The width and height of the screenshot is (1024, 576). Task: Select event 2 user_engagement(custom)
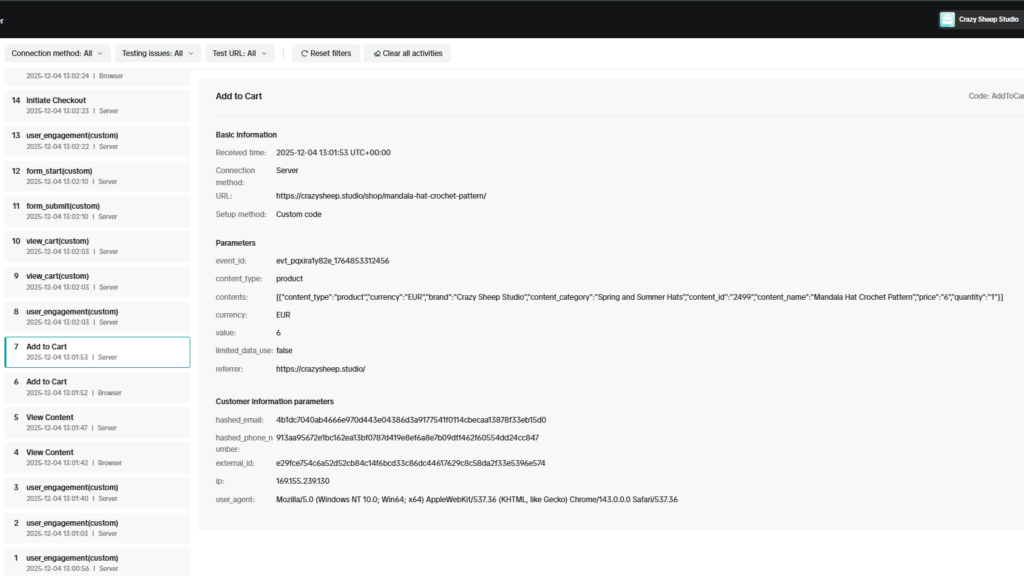pos(97,528)
